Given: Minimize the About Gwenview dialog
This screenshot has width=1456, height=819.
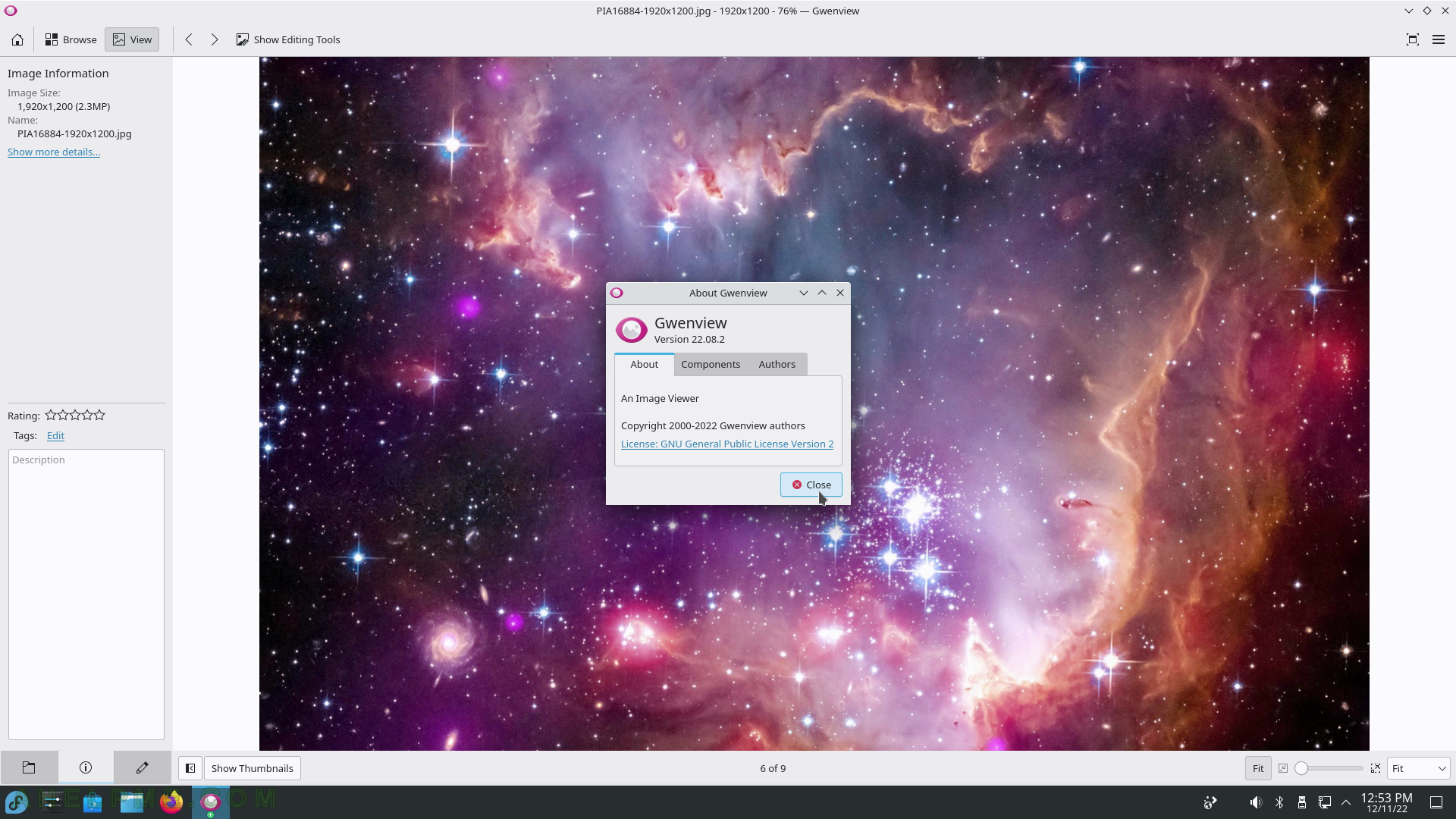Looking at the screenshot, I should coord(804,293).
